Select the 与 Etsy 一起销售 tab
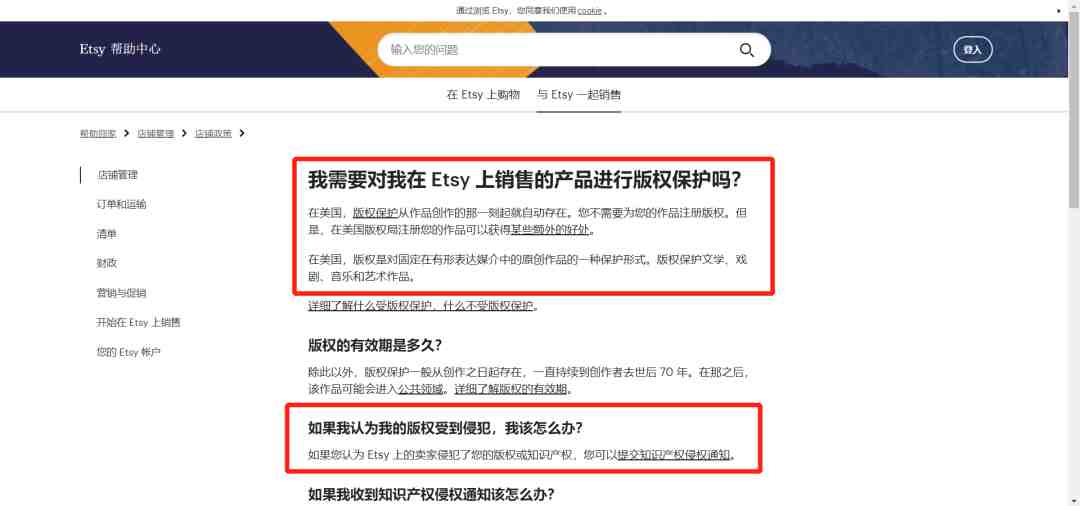1080x506 pixels. pos(579,95)
